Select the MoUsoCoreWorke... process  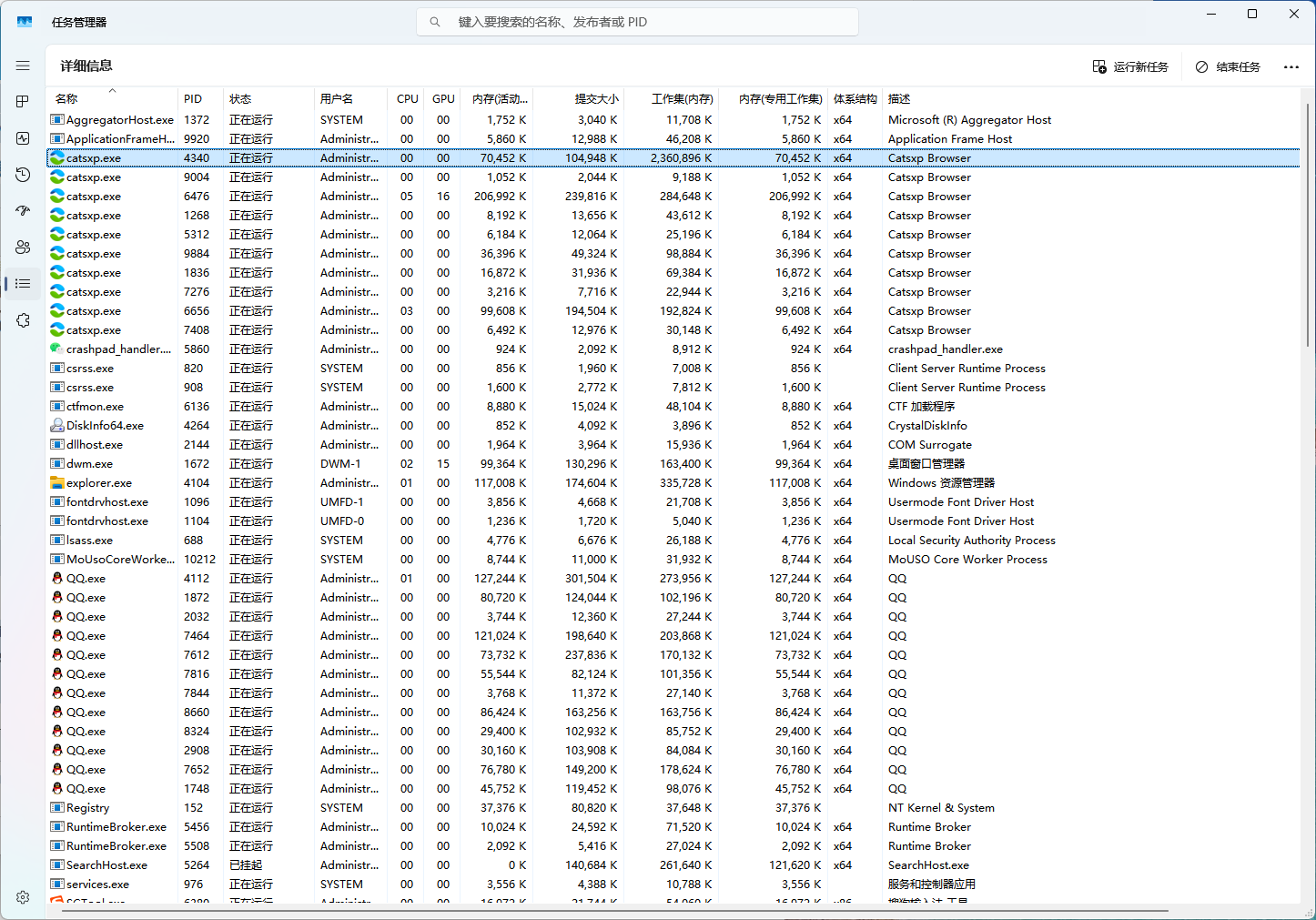click(673, 559)
